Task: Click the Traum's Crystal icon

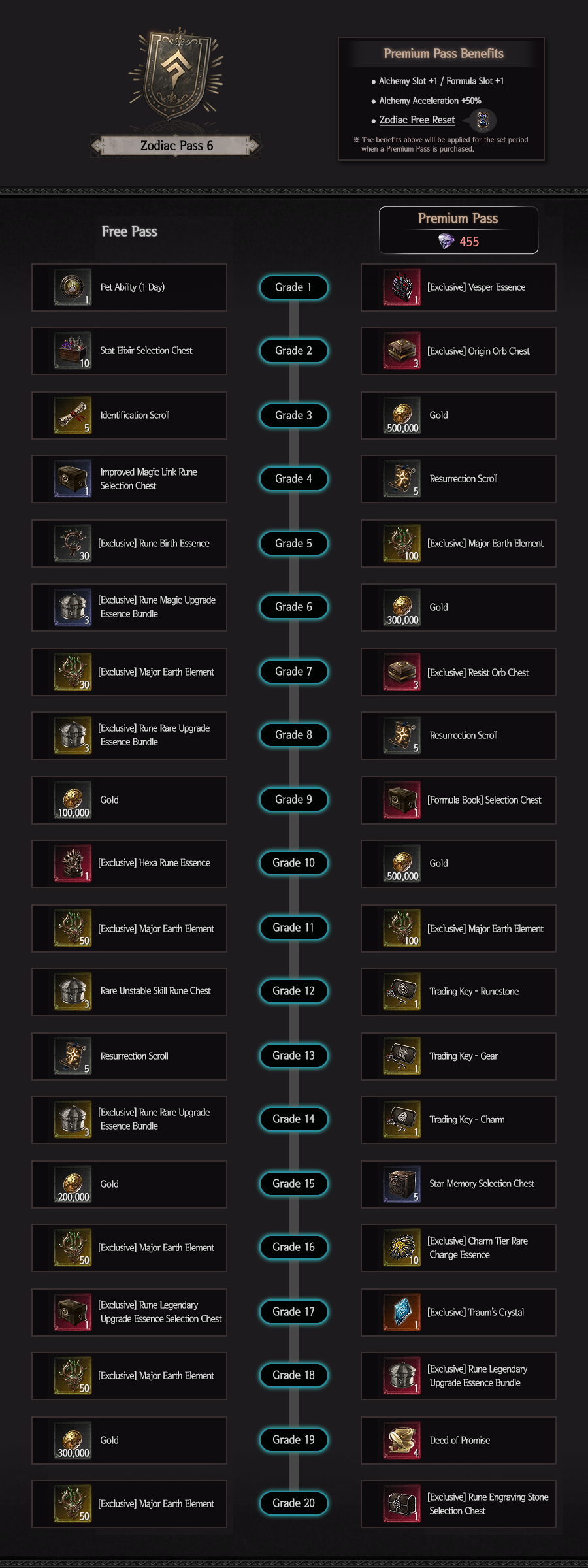Action: tap(402, 1313)
